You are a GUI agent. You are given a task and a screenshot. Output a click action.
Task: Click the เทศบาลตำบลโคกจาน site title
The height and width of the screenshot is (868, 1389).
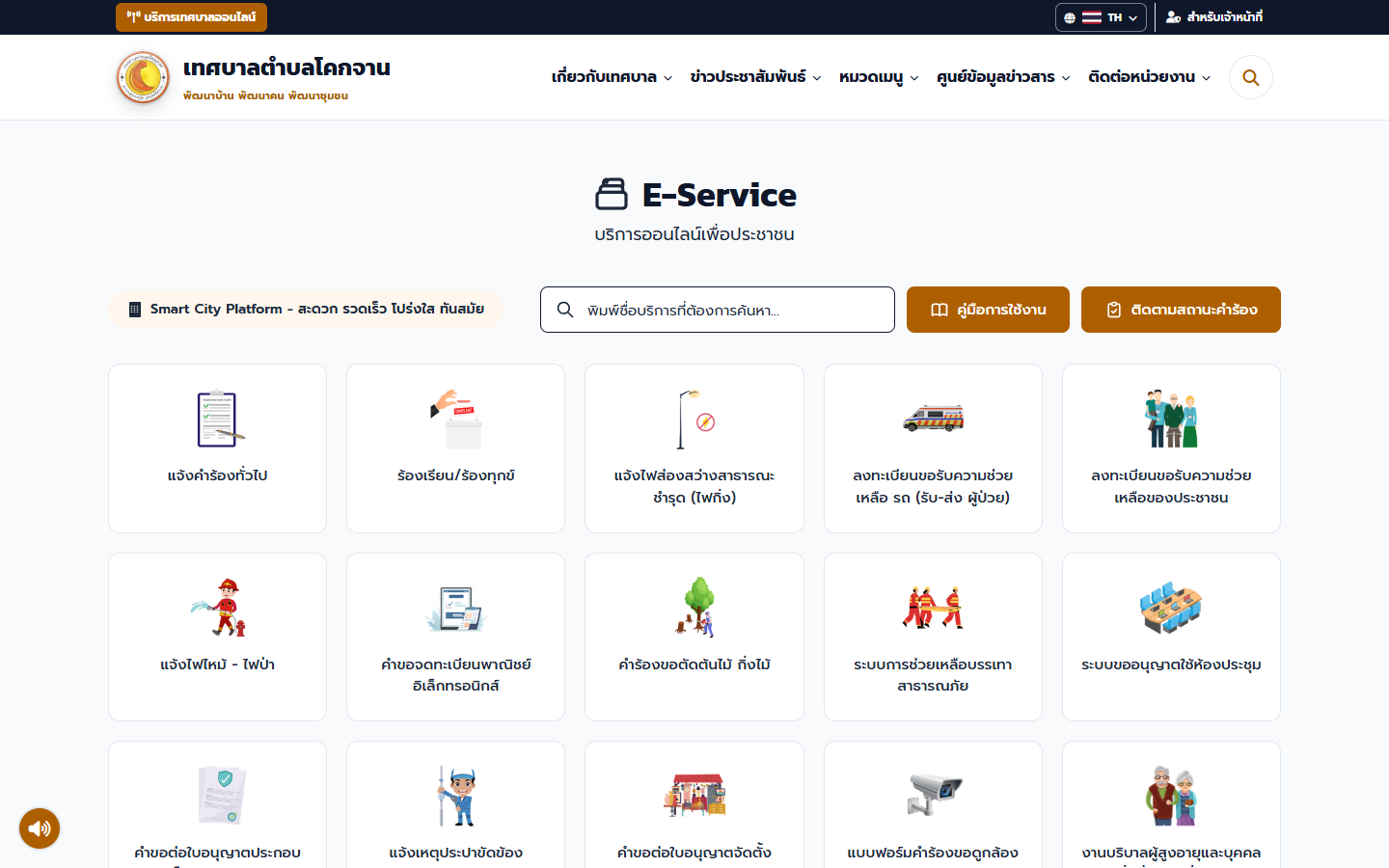point(286,68)
